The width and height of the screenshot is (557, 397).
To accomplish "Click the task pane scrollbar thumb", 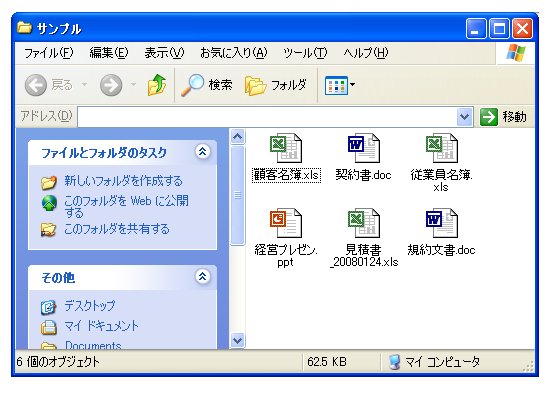I will click(238, 195).
